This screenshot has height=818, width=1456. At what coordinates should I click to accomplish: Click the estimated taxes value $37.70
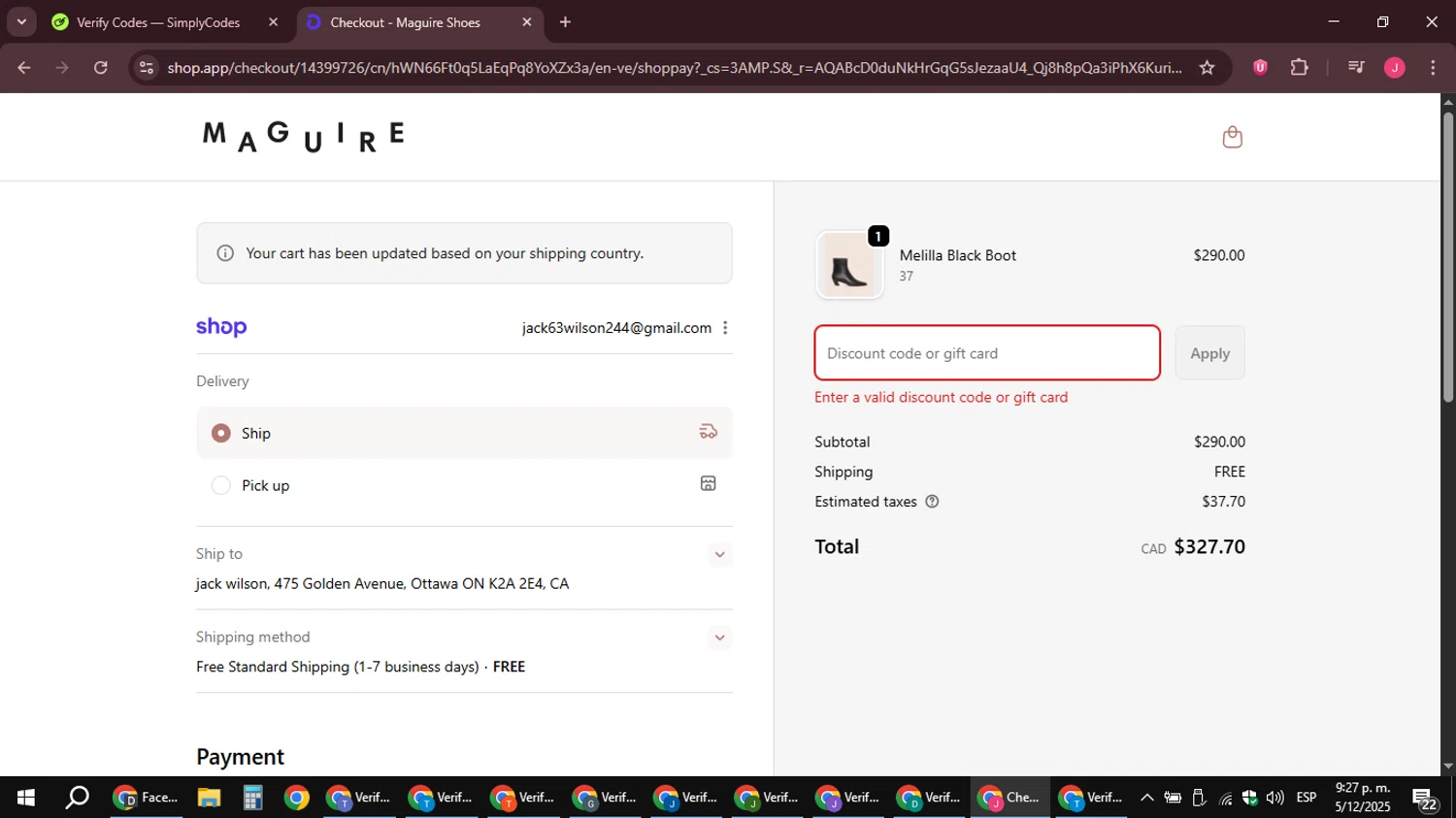[x=1223, y=502]
